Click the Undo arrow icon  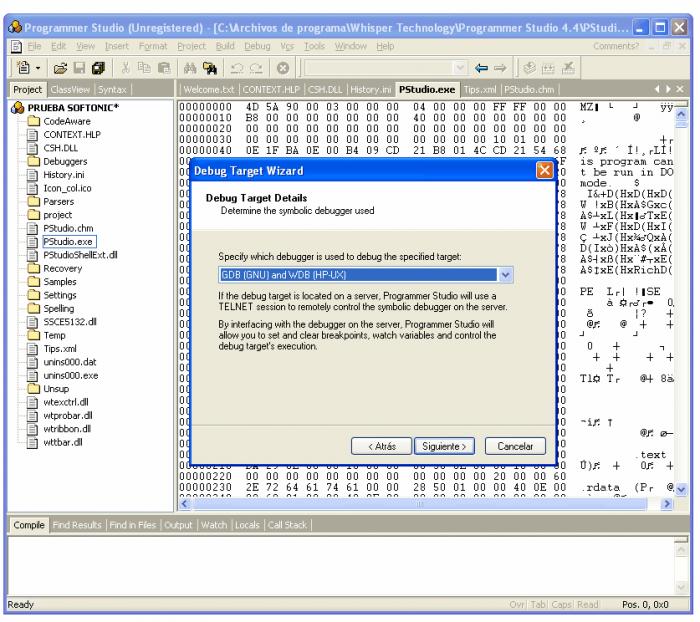point(237,68)
